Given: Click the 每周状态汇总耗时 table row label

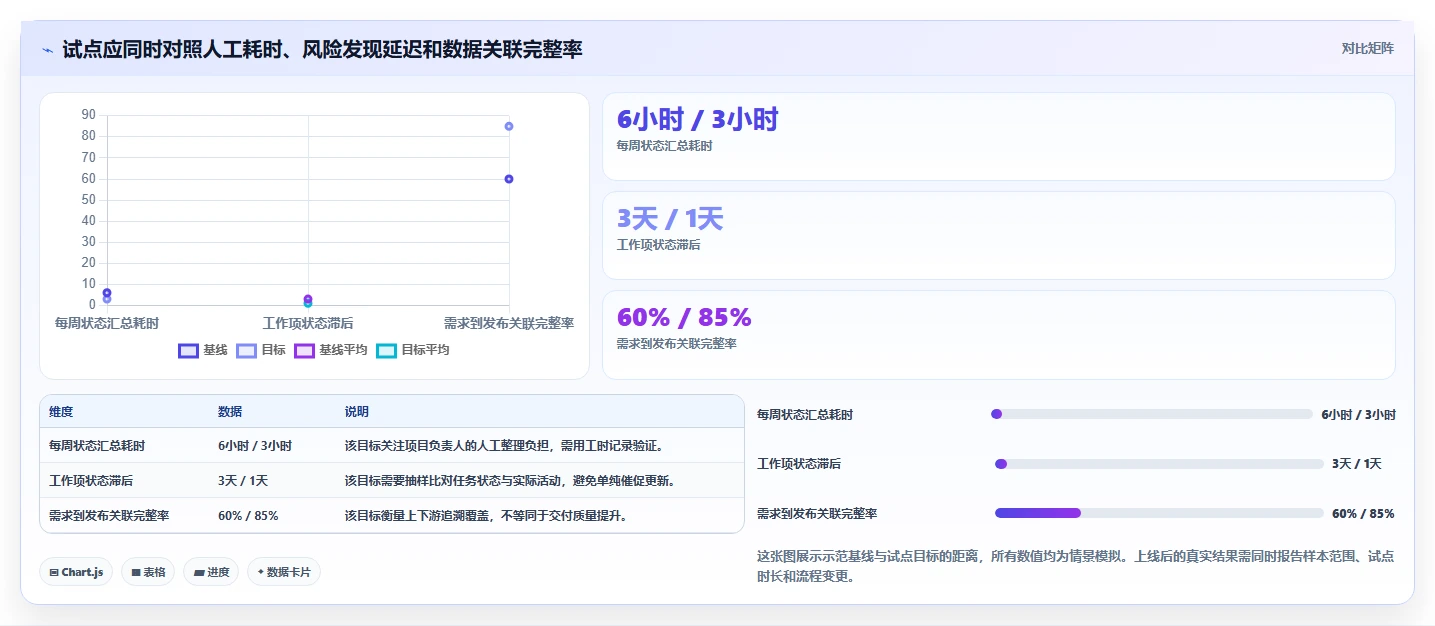Looking at the screenshot, I should pyautogui.click(x=97, y=446).
